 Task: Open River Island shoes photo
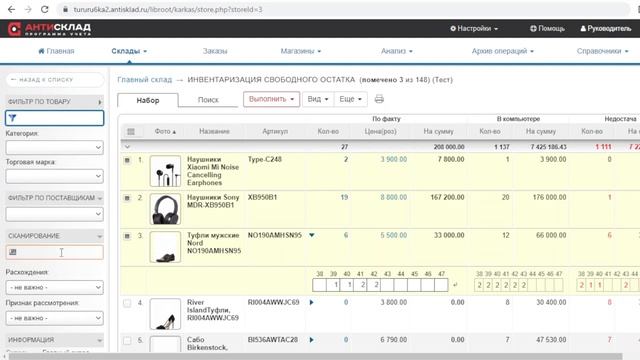165,314
